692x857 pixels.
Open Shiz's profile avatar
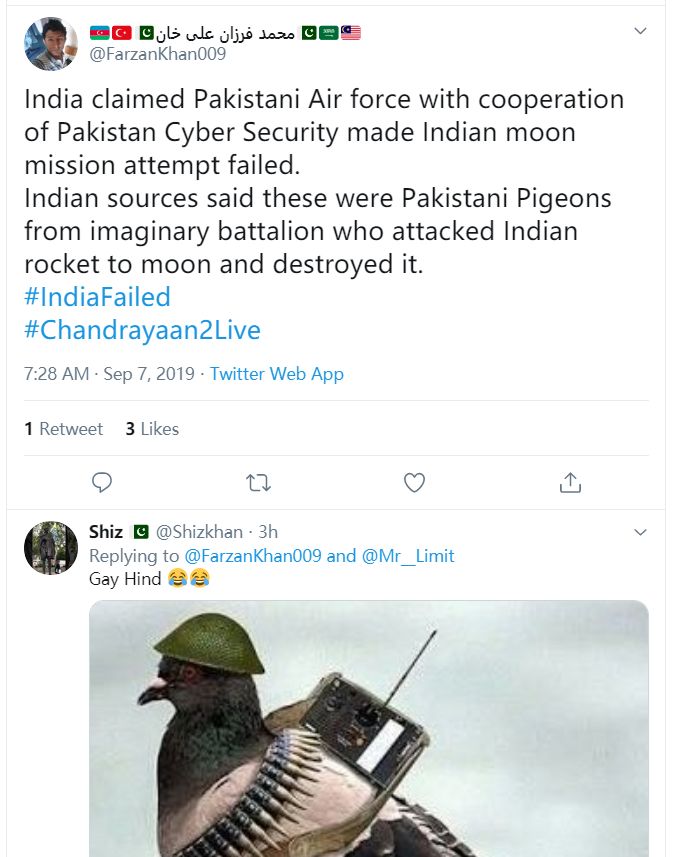tap(51, 547)
